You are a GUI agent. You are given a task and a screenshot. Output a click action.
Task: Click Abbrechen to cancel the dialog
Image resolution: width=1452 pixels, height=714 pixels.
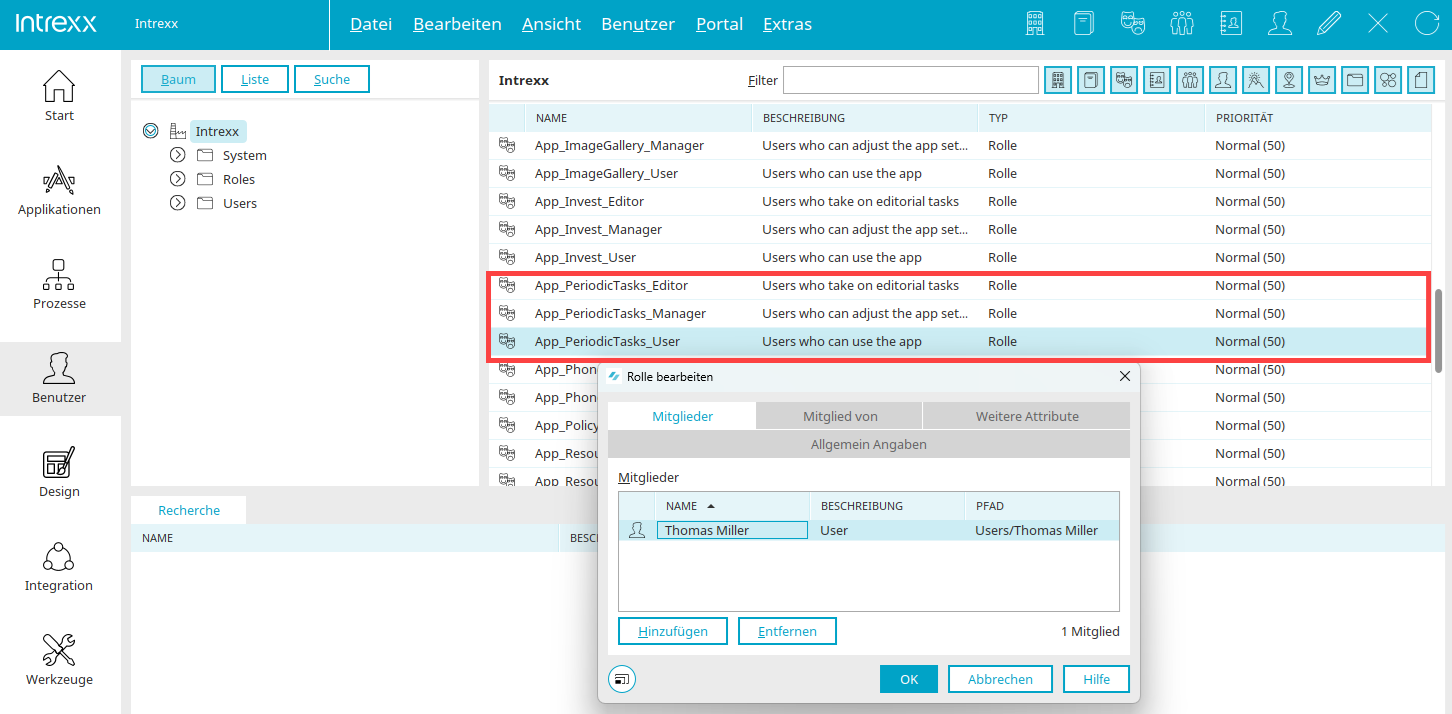tap(1000, 679)
